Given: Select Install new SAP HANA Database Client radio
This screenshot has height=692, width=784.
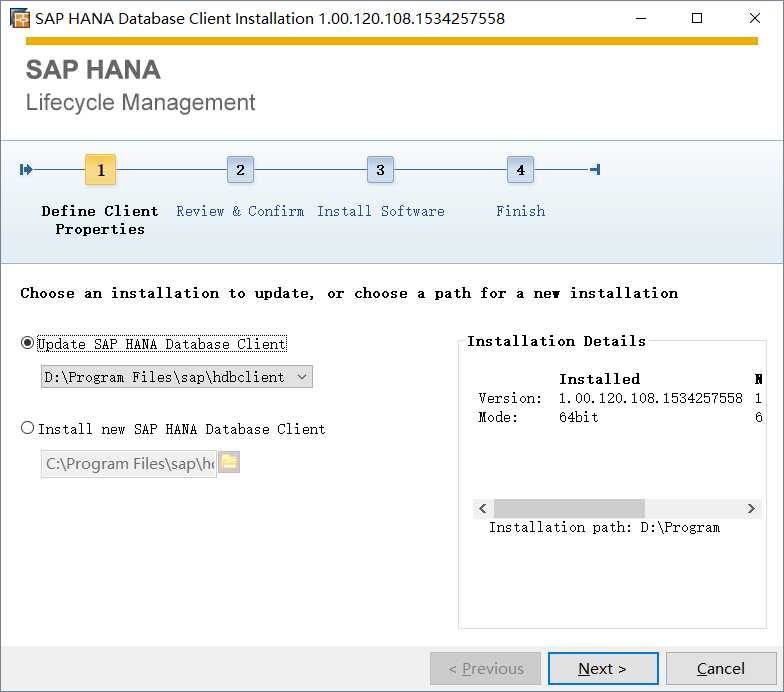Looking at the screenshot, I should (x=28, y=428).
